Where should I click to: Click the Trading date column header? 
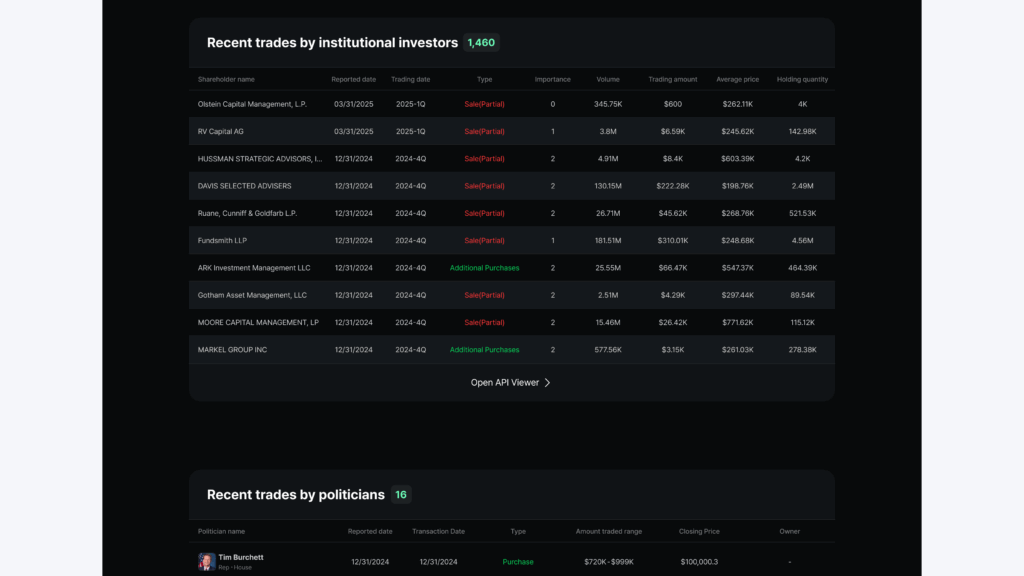click(x=410, y=79)
